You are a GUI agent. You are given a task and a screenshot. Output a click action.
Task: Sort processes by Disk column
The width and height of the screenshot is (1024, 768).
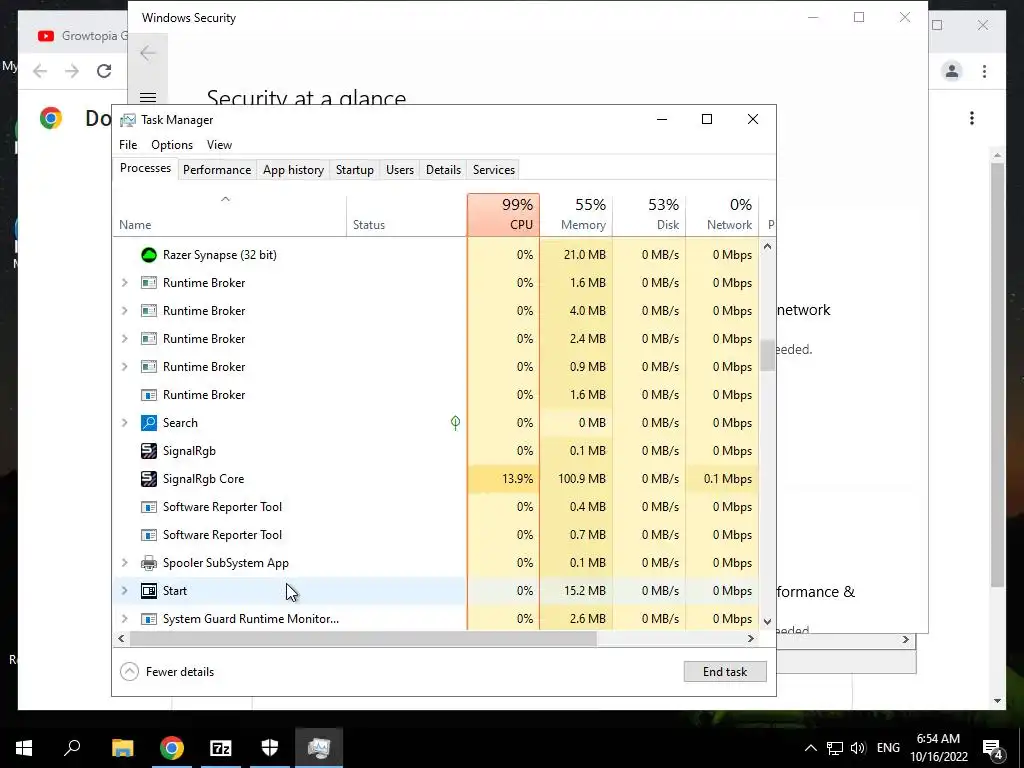click(x=649, y=214)
